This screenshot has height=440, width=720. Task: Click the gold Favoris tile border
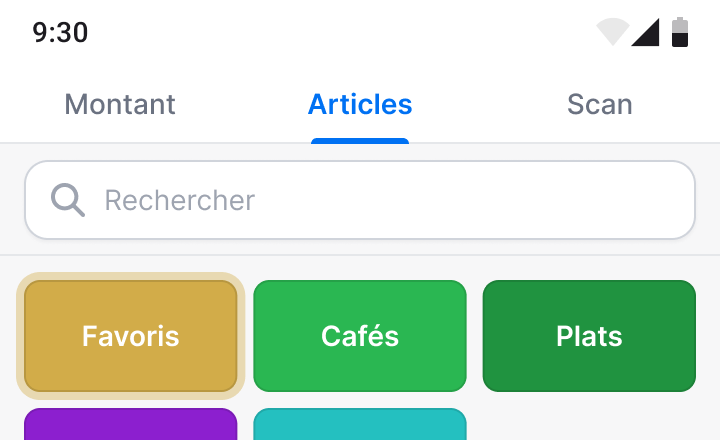[130, 276]
